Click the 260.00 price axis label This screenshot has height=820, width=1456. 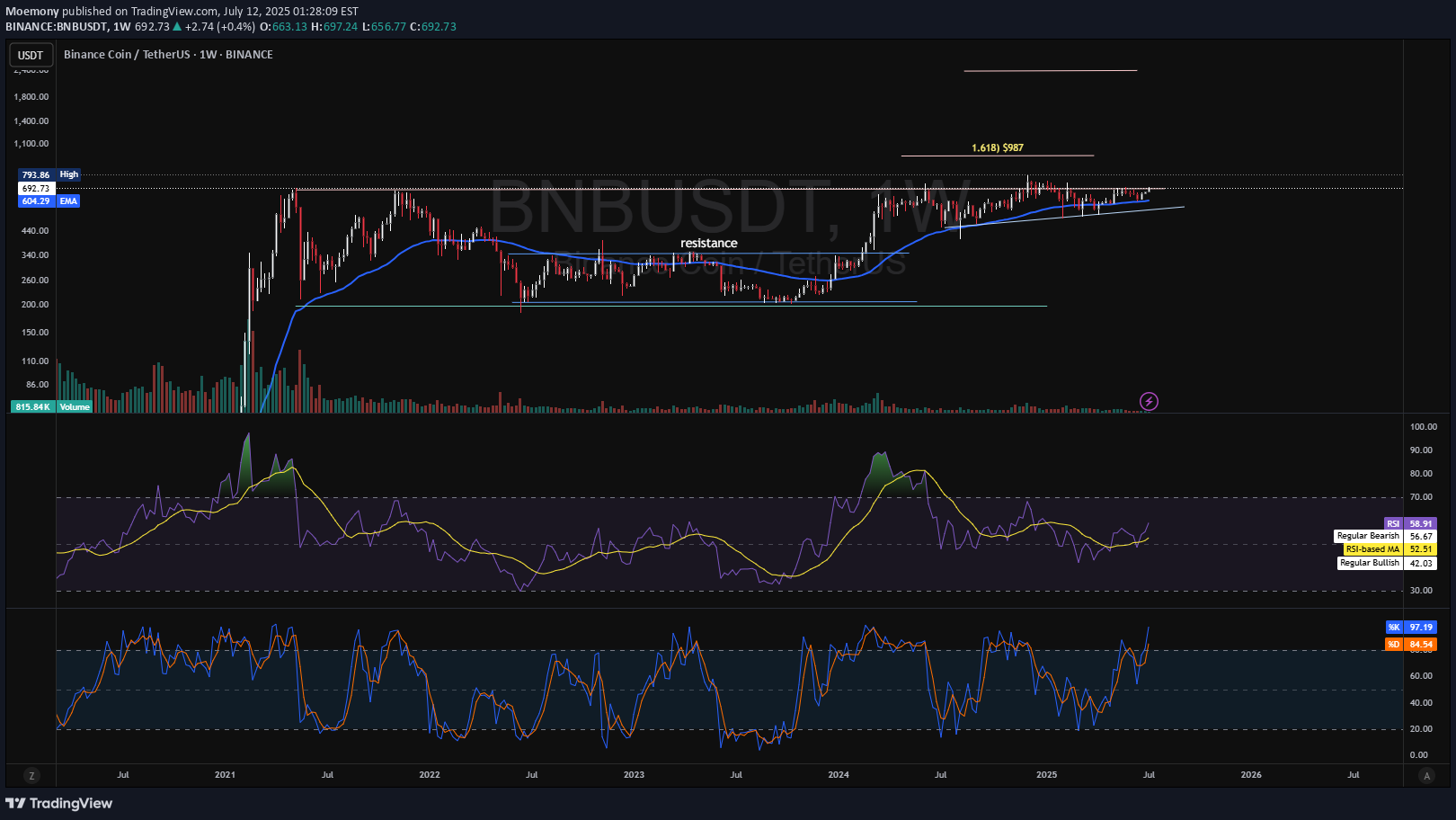(x=35, y=281)
